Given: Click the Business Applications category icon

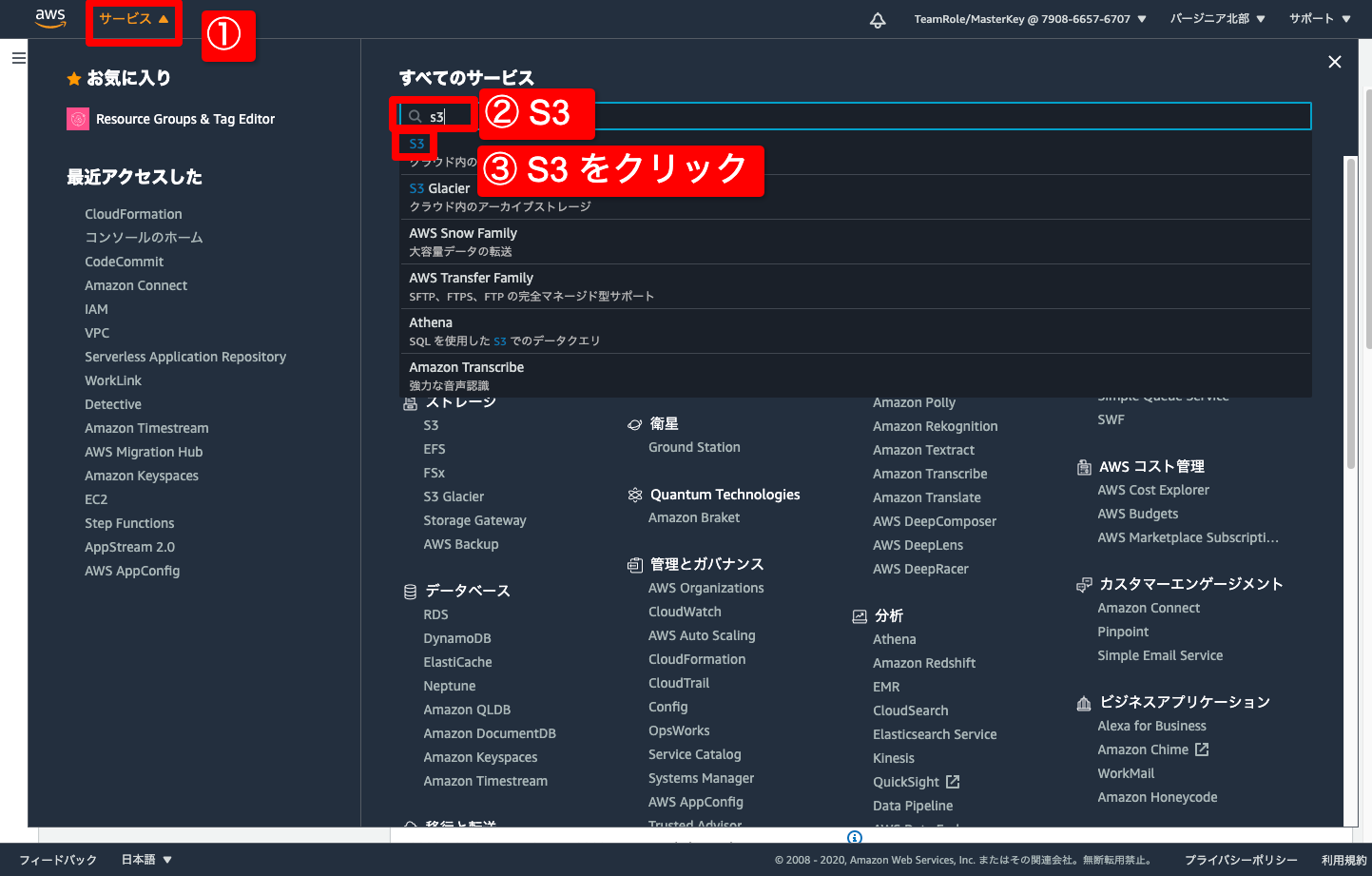Looking at the screenshot, I should [1084, 703].
